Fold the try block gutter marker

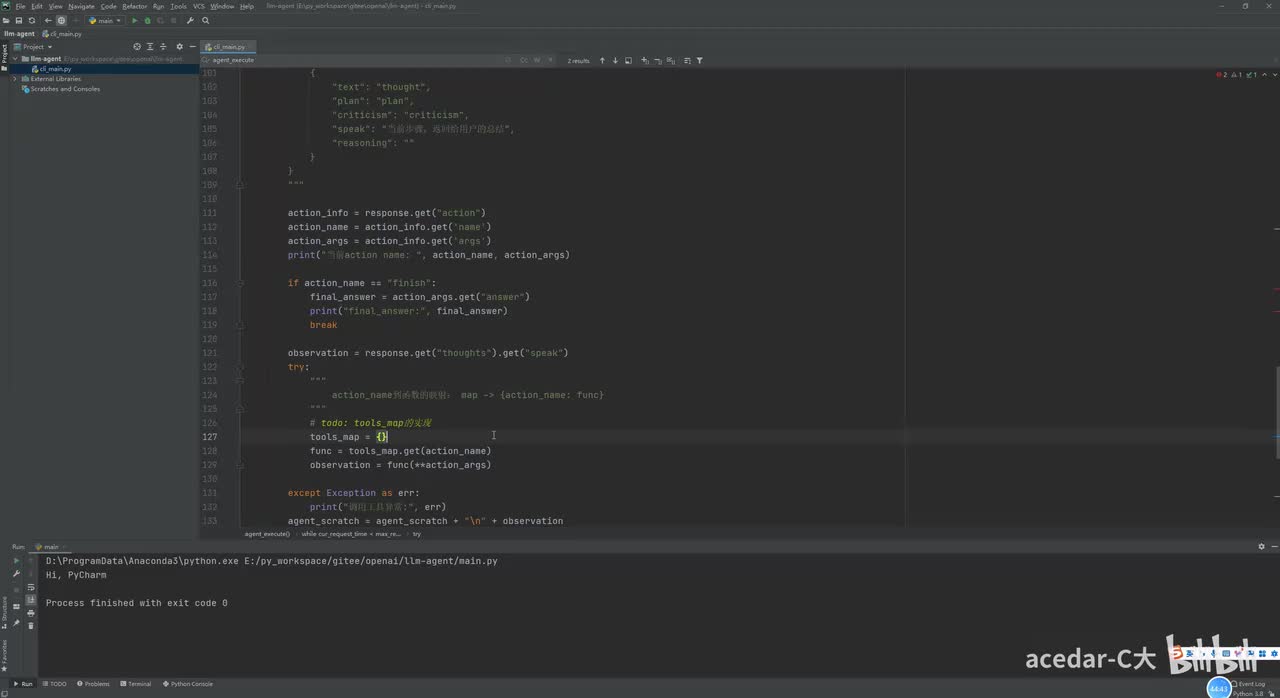pos(241,367)
